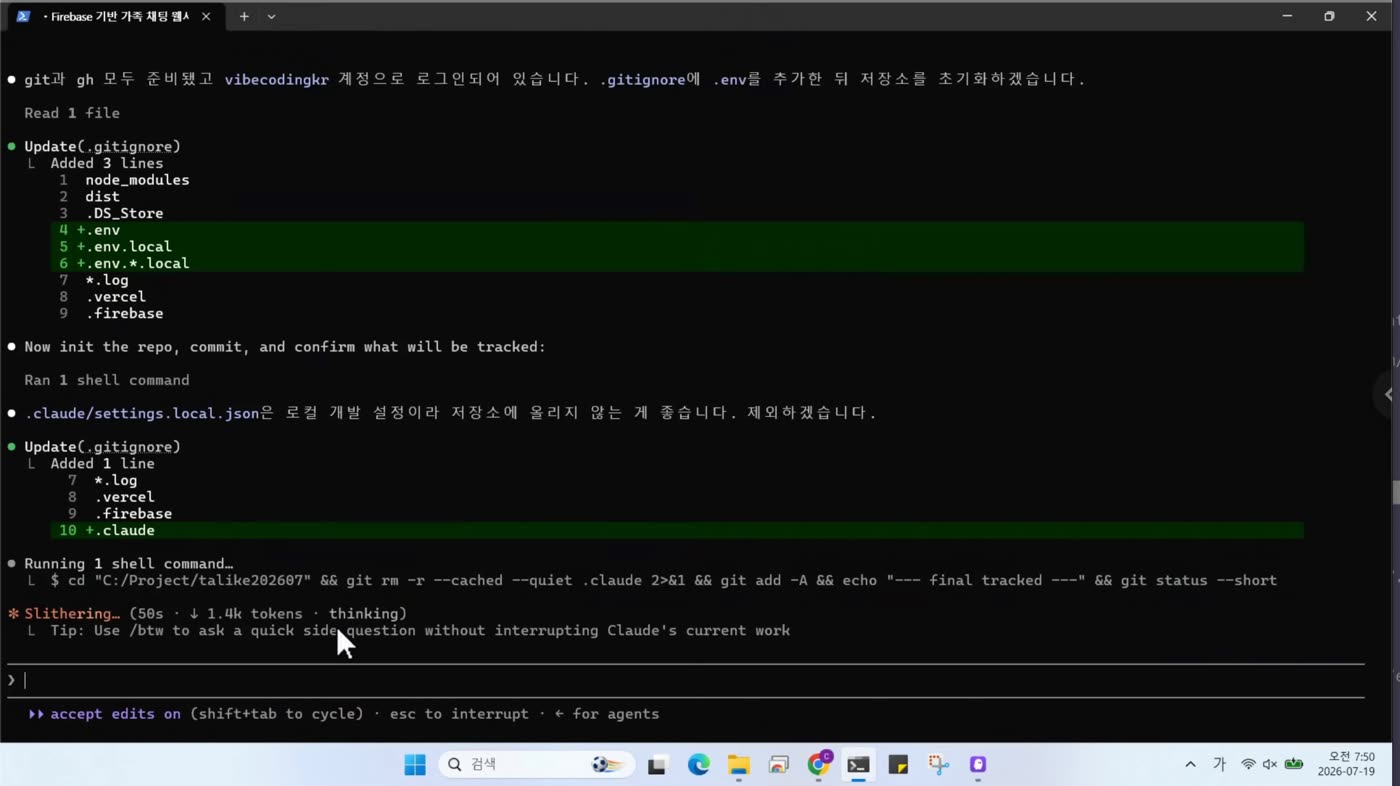Viewport: 1400px width, 786px height.
Task: Click the 'Read 1 file' line
Action: pyautogui.click(x=72, y=113)
